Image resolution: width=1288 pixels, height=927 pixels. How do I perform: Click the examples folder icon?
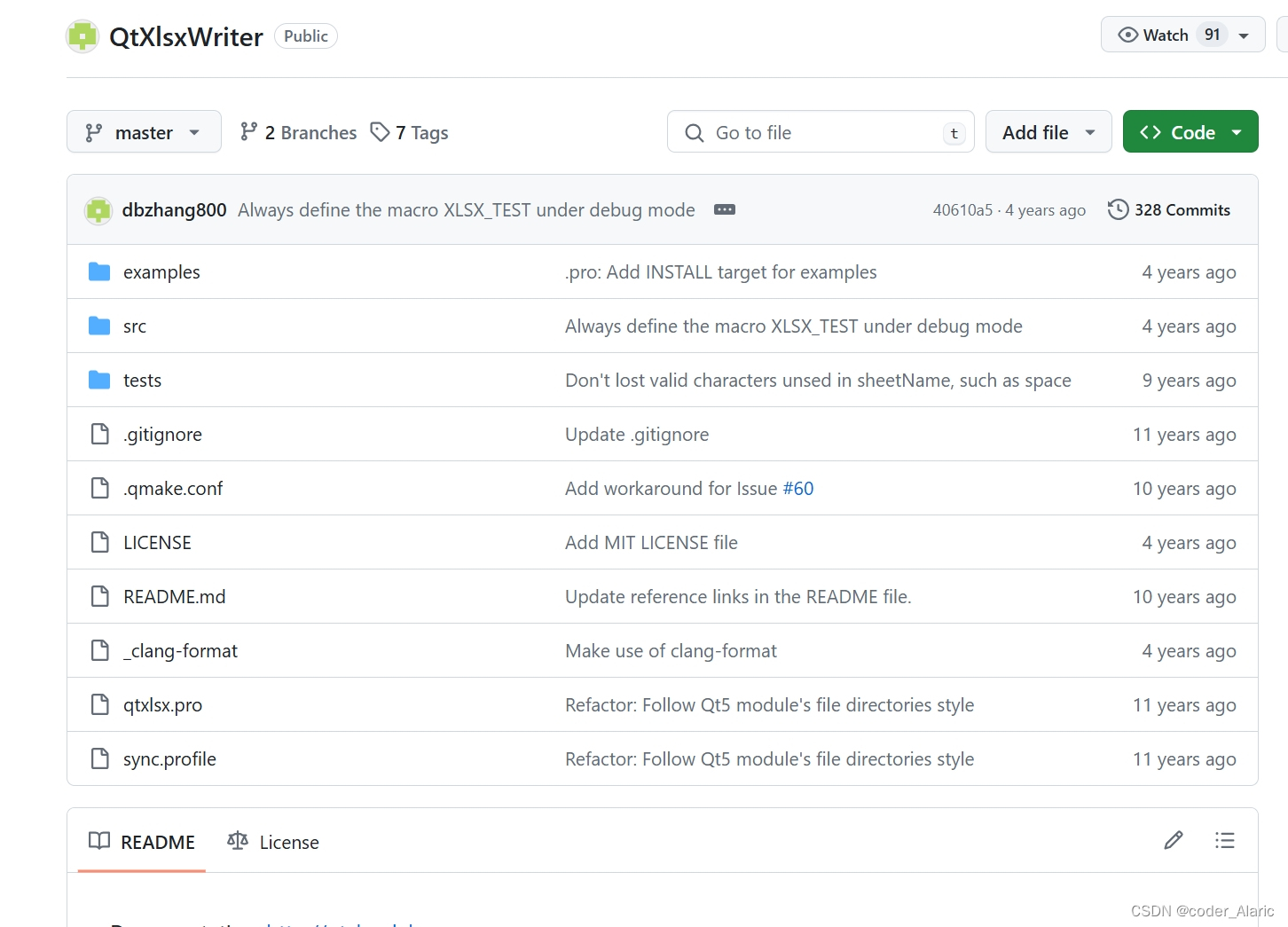click(x=99, y=271)
